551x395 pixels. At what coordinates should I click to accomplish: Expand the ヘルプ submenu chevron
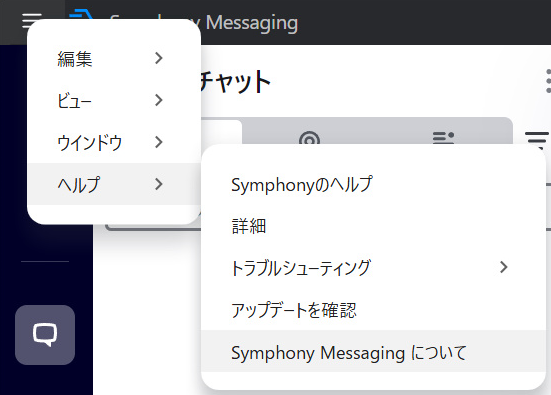(x=159, y=184)
